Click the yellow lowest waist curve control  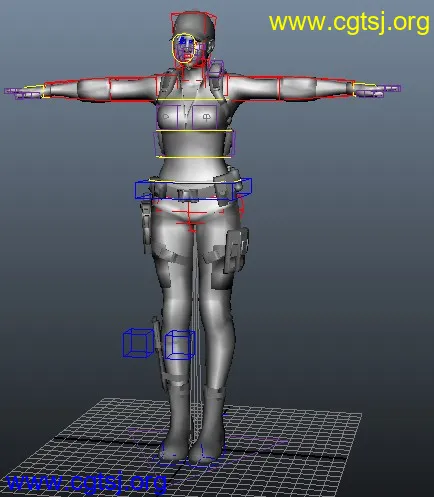(194, 157)
